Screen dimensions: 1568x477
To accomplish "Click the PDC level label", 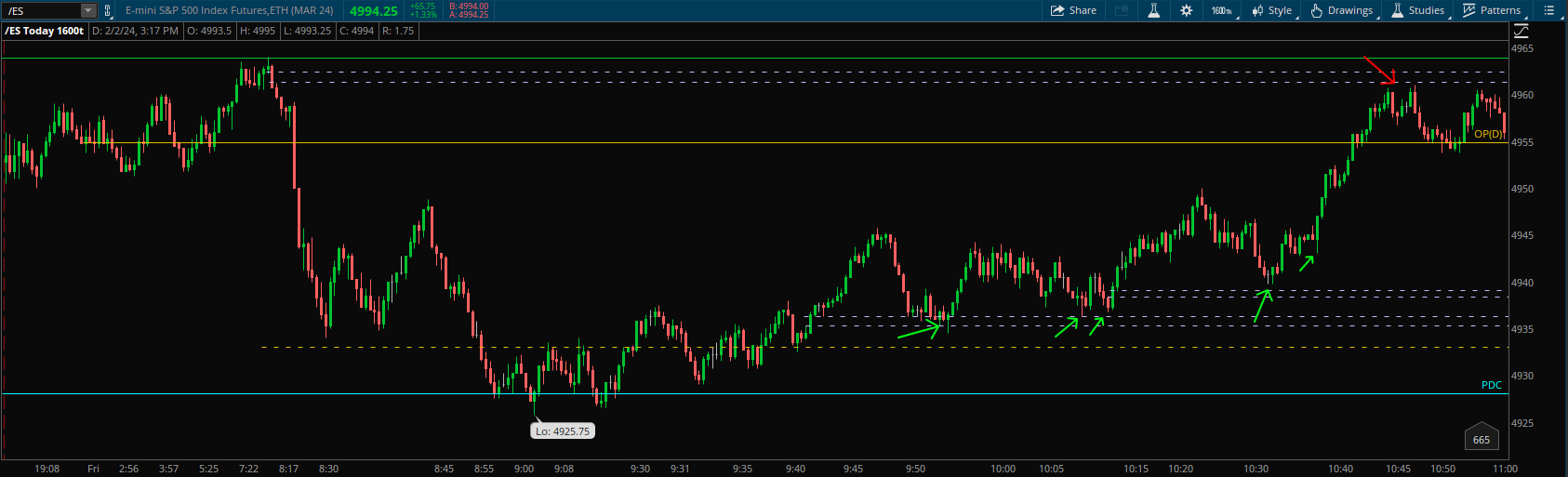I will tap(1491, 385).
